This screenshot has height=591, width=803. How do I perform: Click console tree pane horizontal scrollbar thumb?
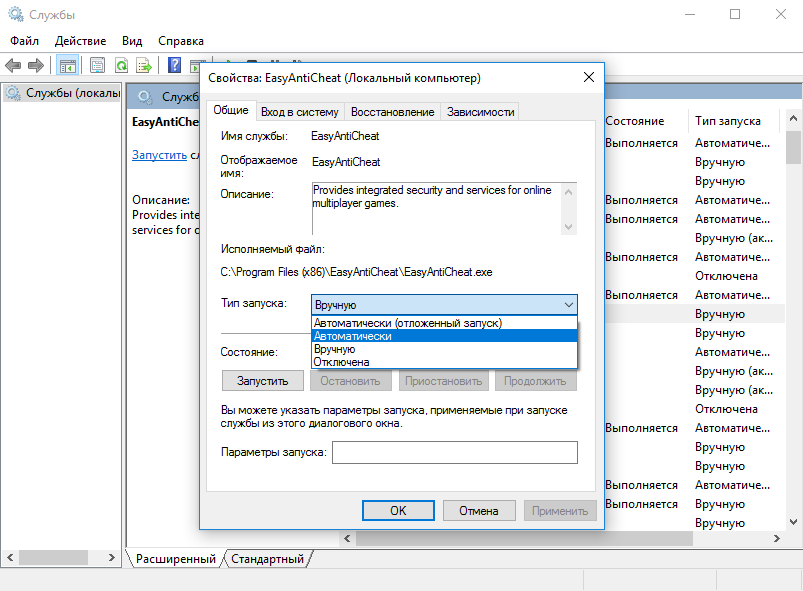(53, 557)
